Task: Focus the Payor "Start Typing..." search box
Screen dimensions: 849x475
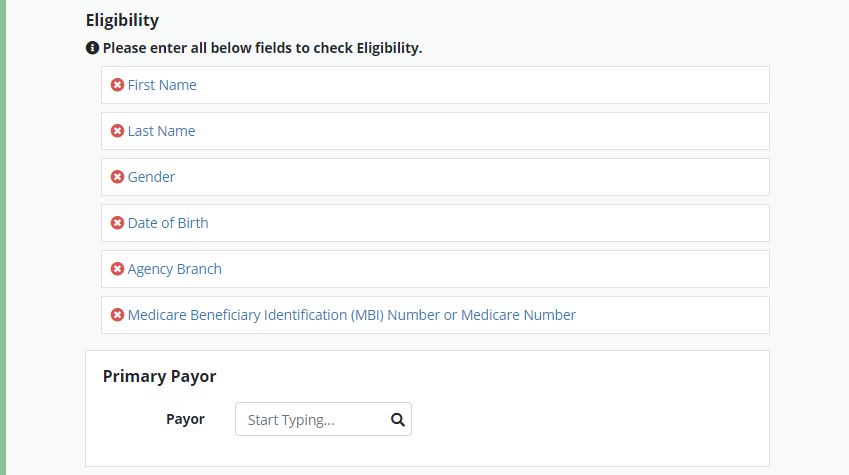Action: point(312,420)
